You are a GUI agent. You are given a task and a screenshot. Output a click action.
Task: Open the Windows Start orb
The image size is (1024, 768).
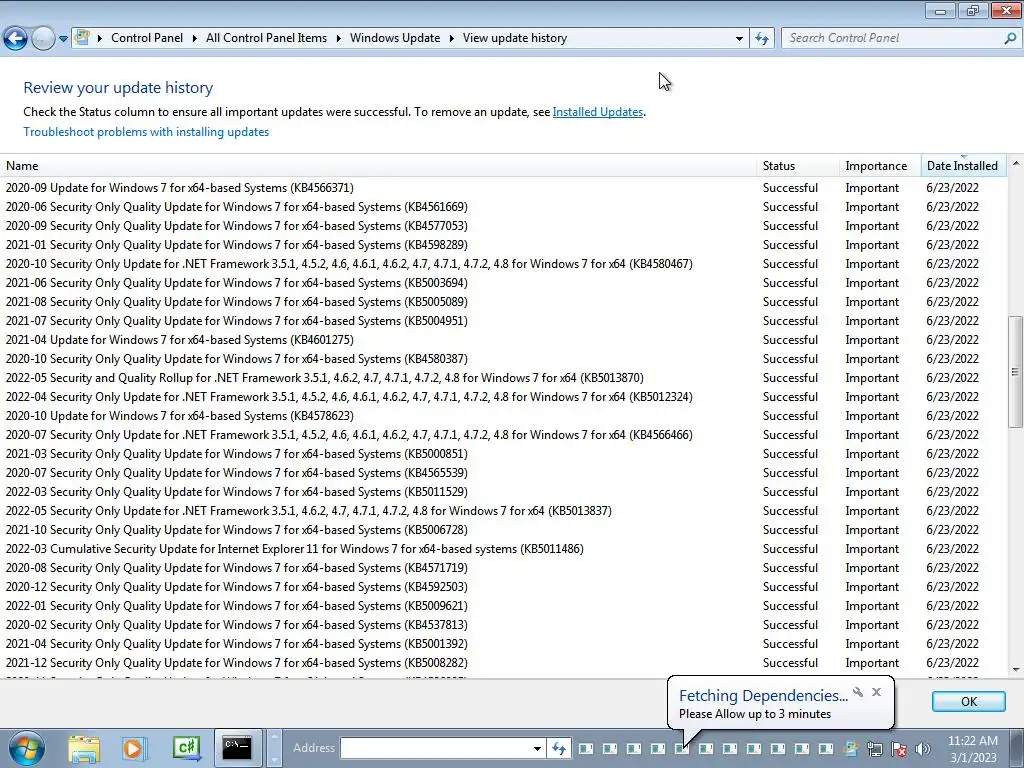(x=26, y=748)
